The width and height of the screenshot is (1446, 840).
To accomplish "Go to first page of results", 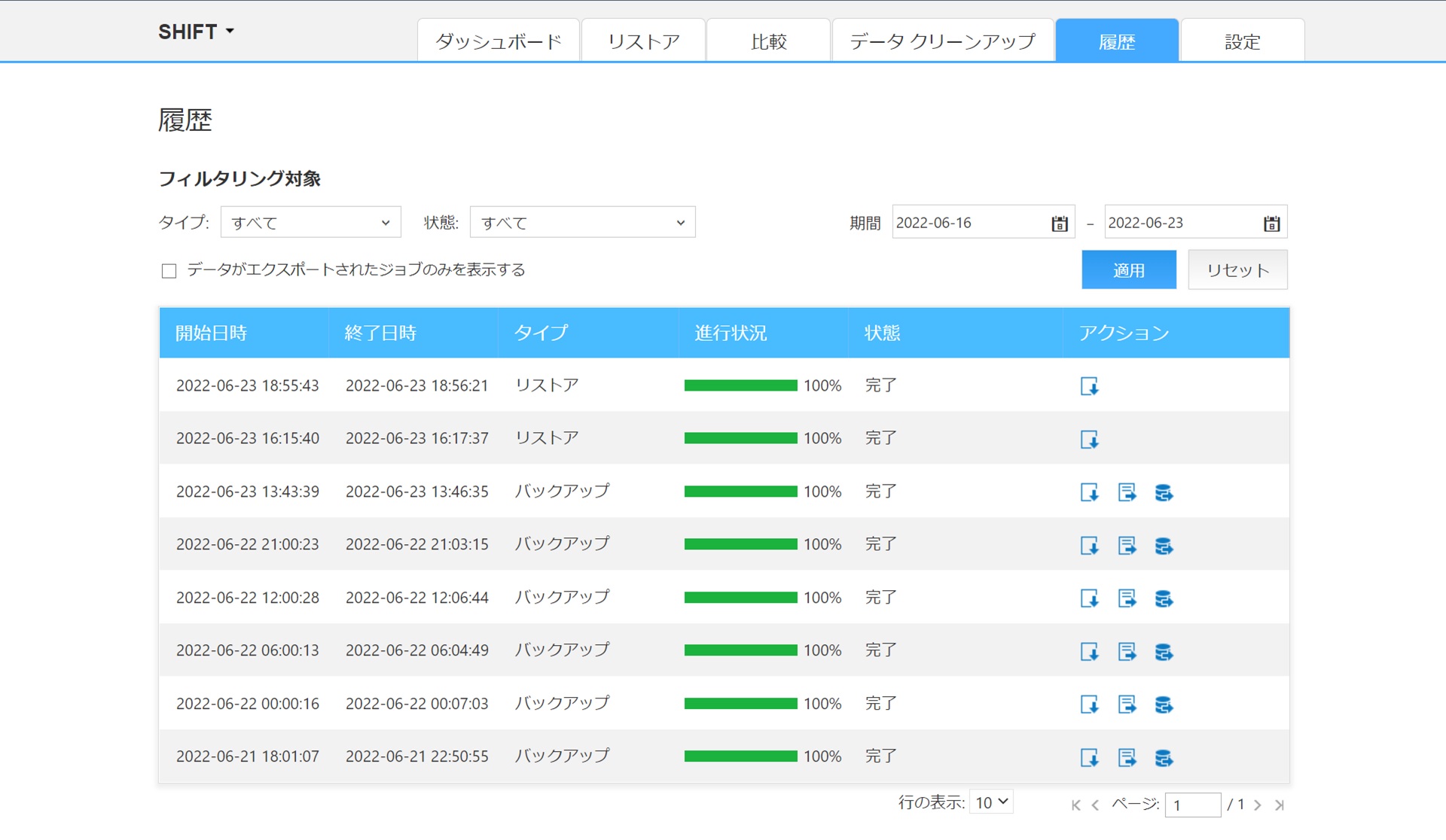I will [x=1075, y=805].
